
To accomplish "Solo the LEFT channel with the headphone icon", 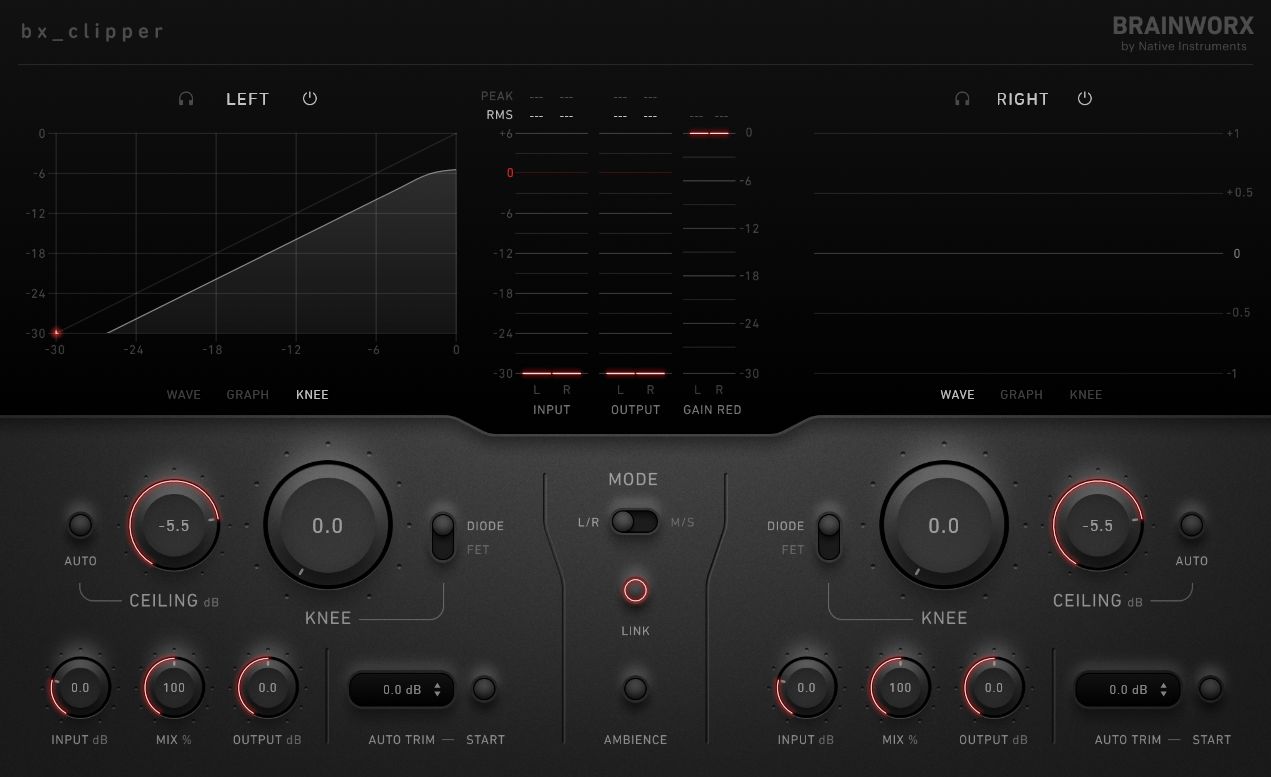I will point(186,99).
